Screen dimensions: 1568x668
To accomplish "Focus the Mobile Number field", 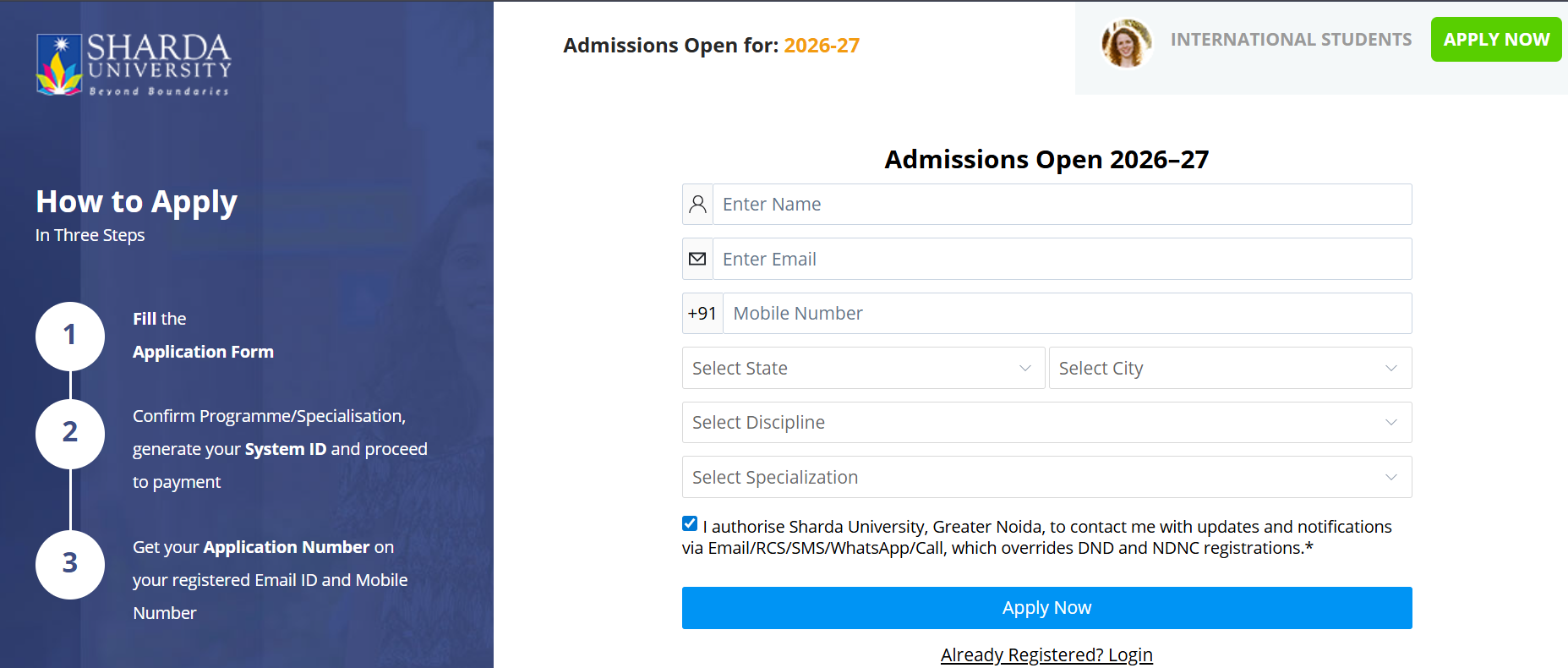I will click(x=1068, y=314).
